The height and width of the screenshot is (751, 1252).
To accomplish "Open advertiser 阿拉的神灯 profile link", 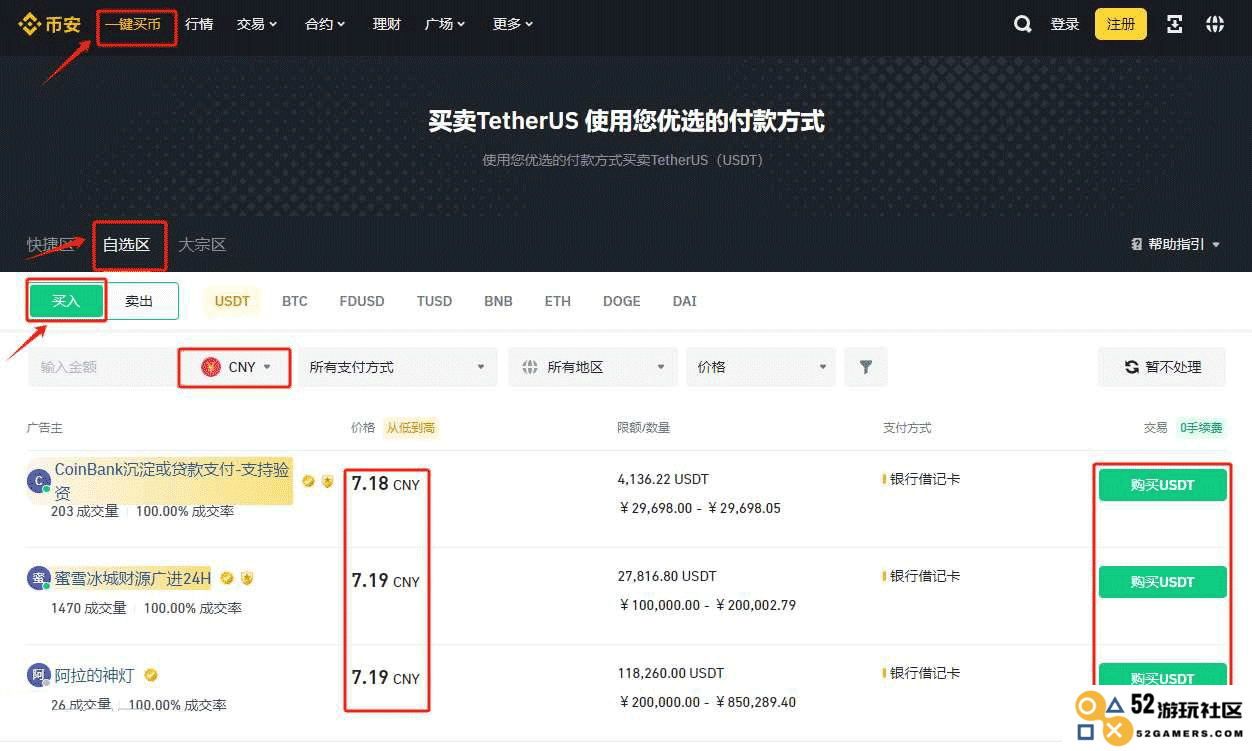I will coord(94,676).
